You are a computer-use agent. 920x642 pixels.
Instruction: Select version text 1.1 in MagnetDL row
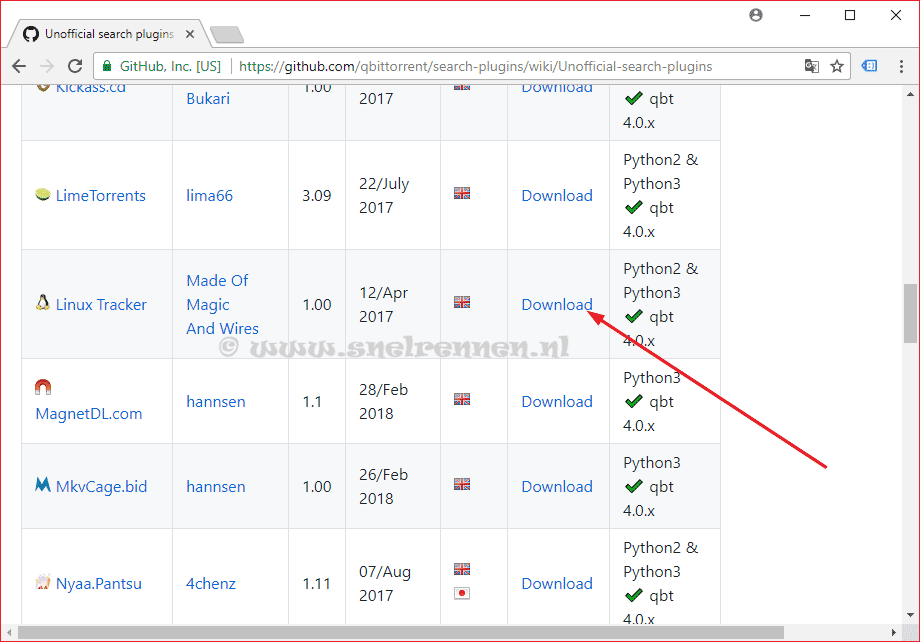(x=312, y=401)
